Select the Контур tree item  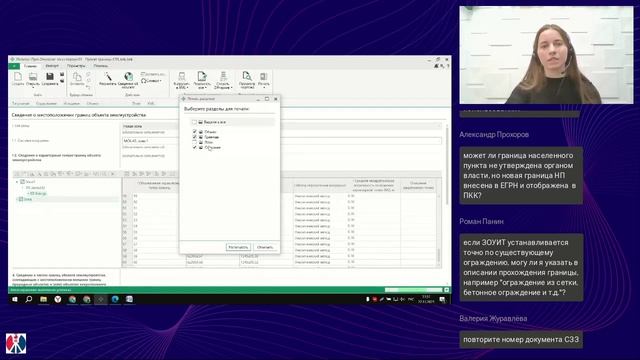pos(38,193)
